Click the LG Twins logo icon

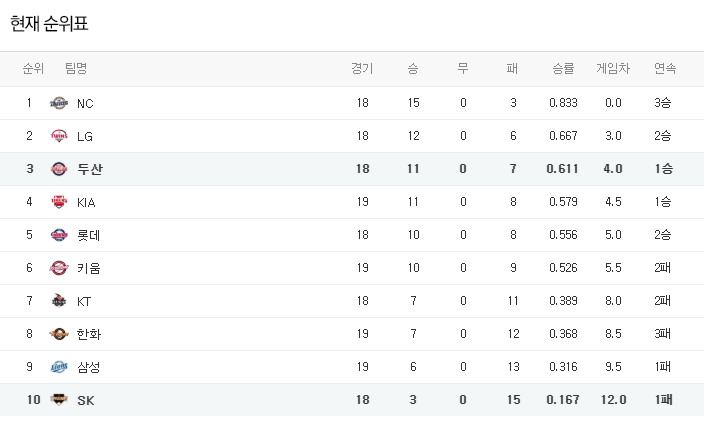tap(59, 136)
